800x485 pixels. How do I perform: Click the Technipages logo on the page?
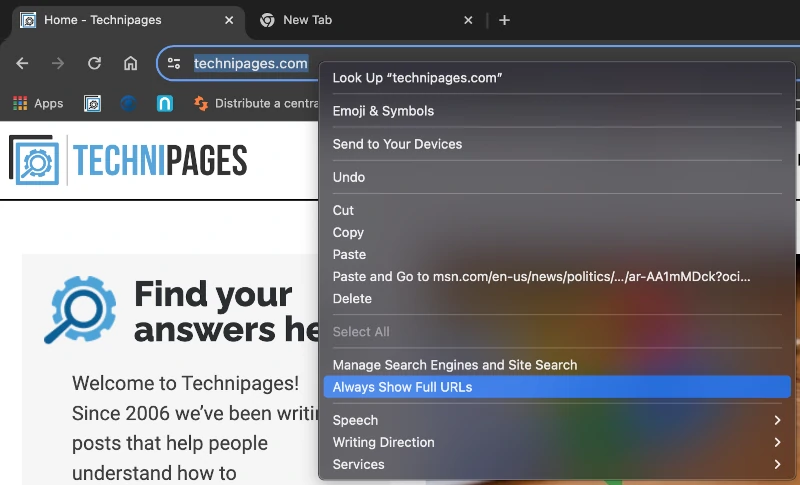(128, 160)
